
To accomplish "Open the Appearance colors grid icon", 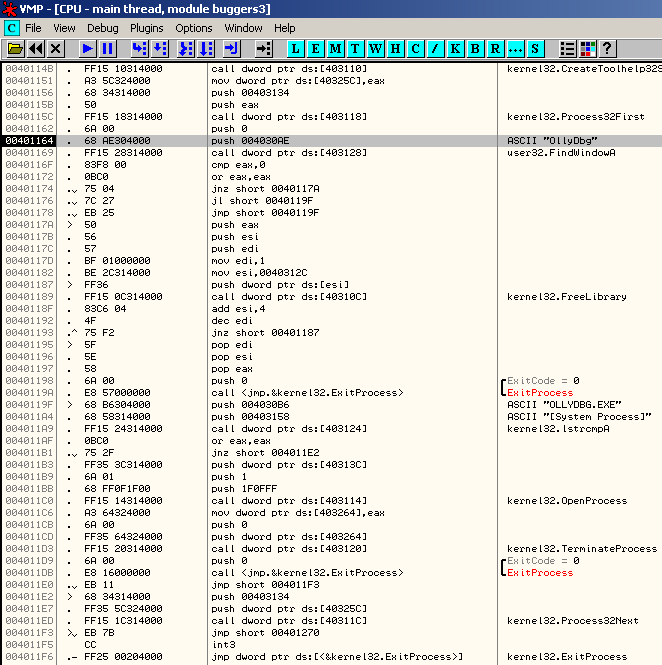I will (x=587, y=48).
